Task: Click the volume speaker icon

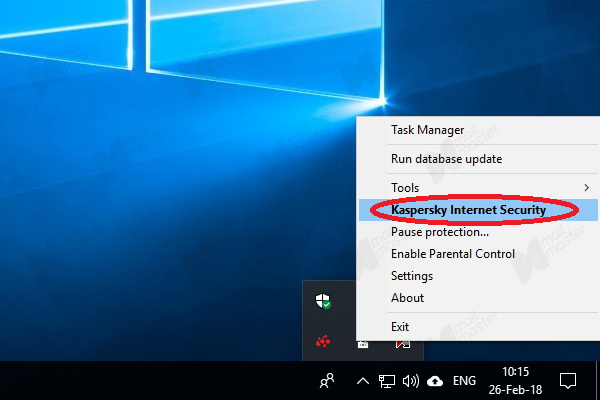Action: 411,381
